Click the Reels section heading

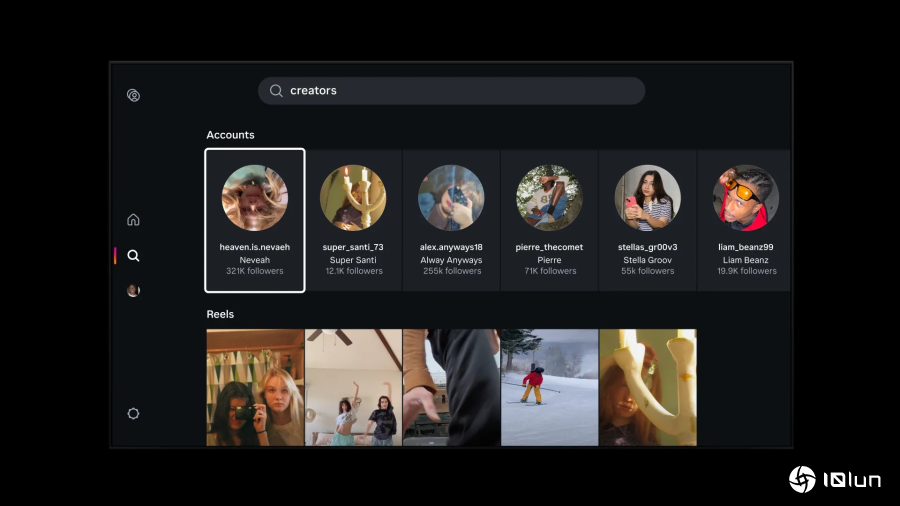[220, 314]
